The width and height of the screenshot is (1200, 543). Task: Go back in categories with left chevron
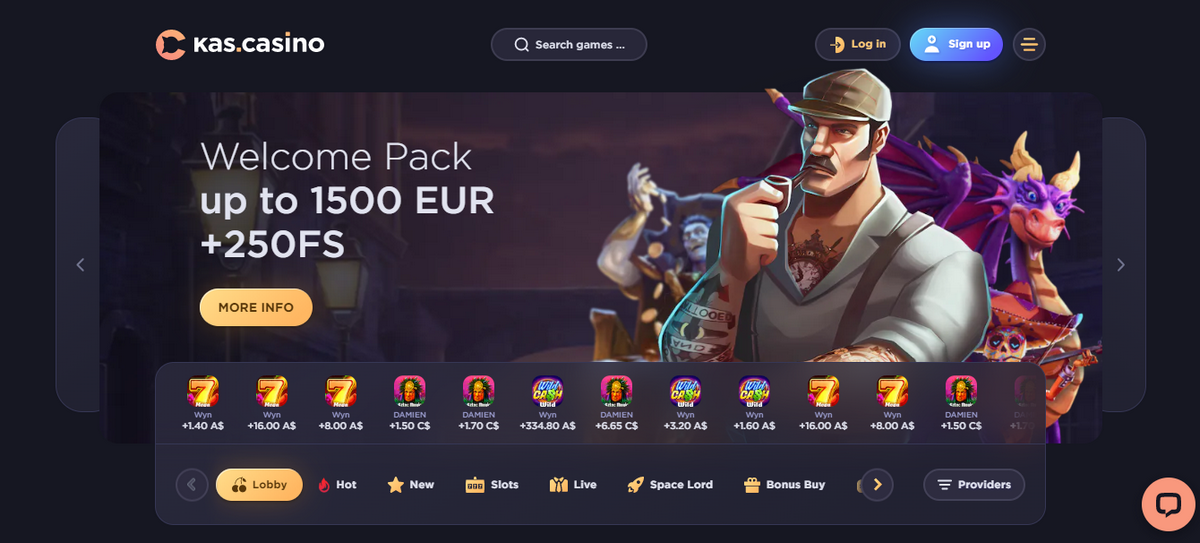coord(192,485)
